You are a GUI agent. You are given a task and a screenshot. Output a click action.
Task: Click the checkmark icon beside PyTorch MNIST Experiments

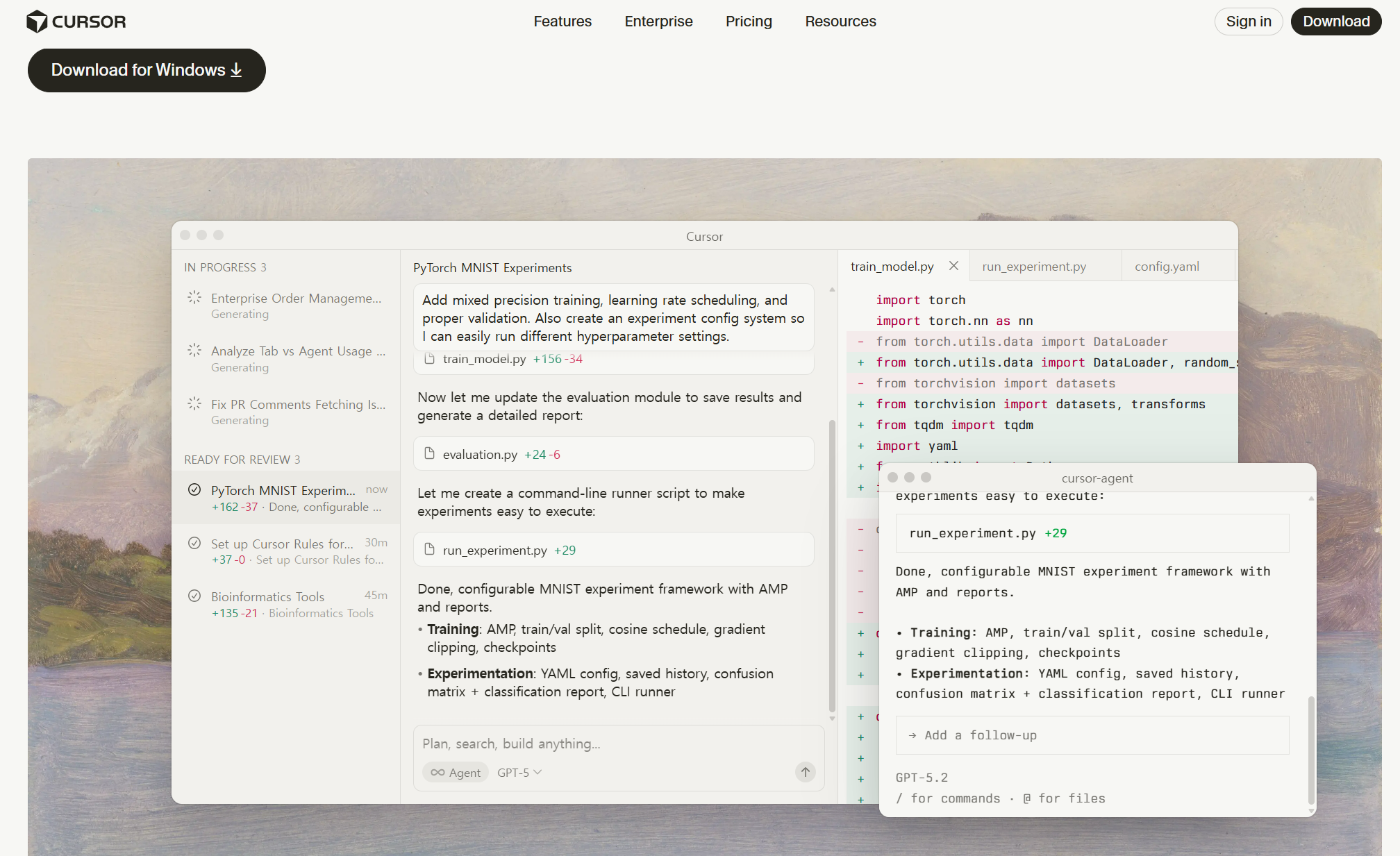click(x=194, y=489)
